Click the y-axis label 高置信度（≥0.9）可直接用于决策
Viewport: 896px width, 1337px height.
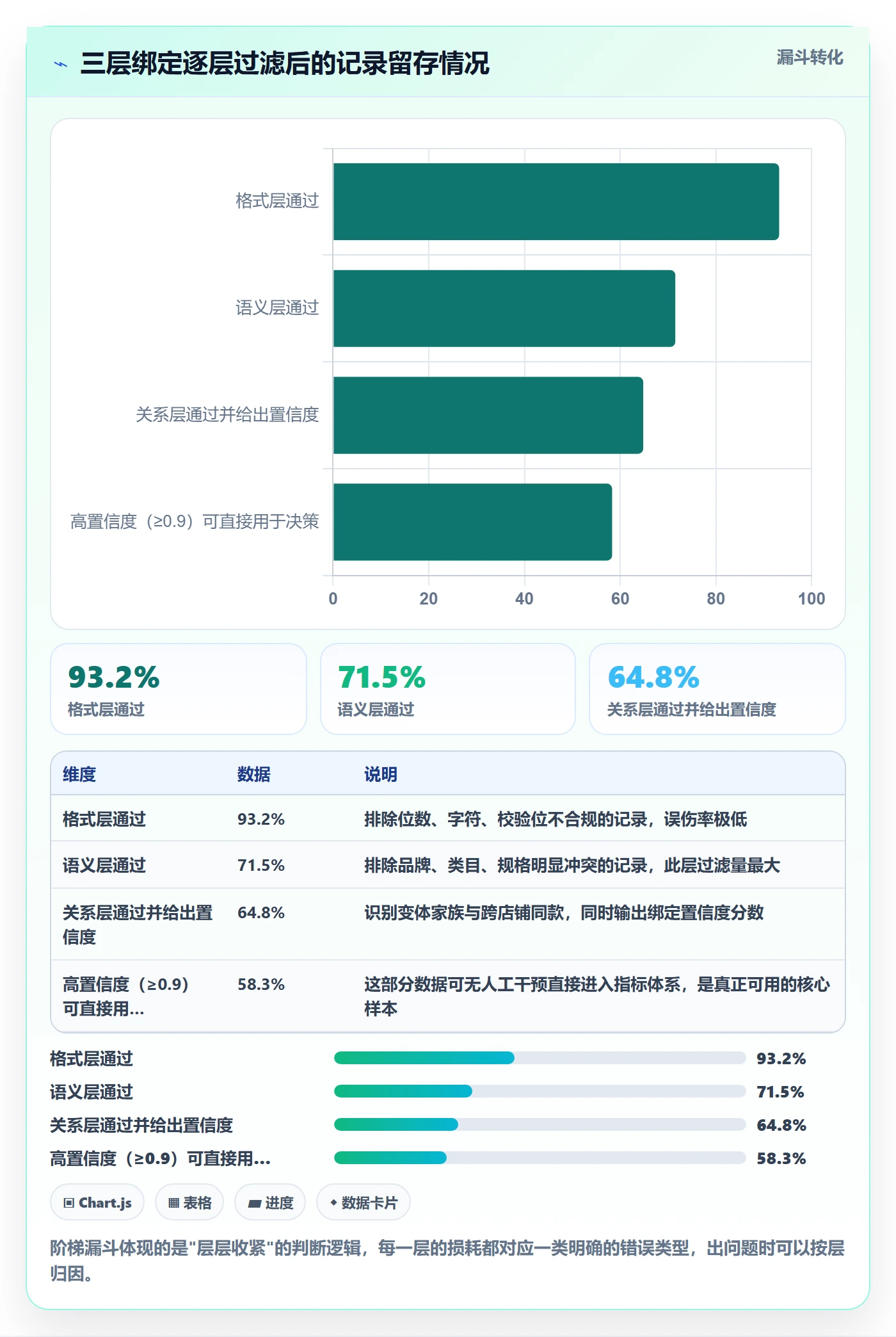coord(195,522)
